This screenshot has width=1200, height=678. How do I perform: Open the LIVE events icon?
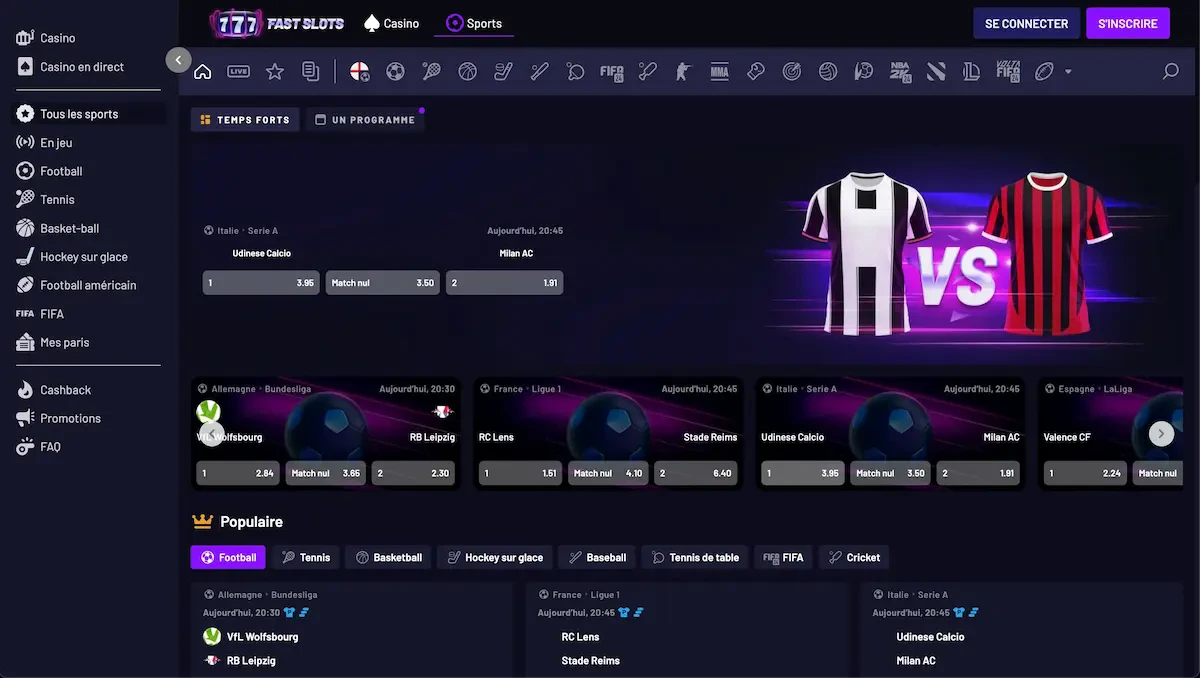click(238, 72)
